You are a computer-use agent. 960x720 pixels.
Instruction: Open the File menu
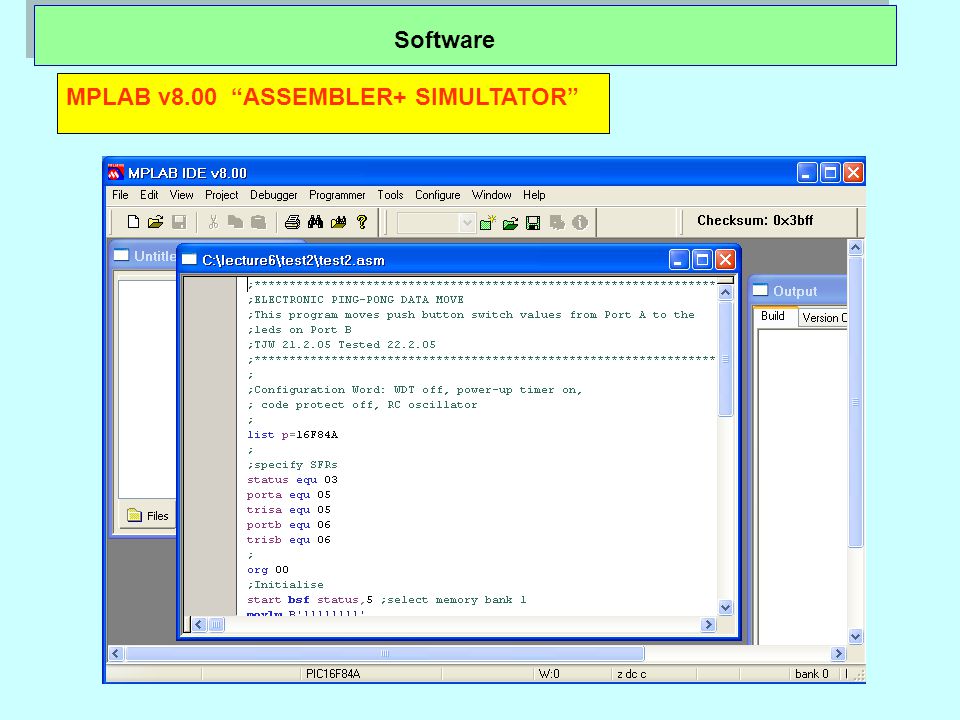(x=120, y=195)
